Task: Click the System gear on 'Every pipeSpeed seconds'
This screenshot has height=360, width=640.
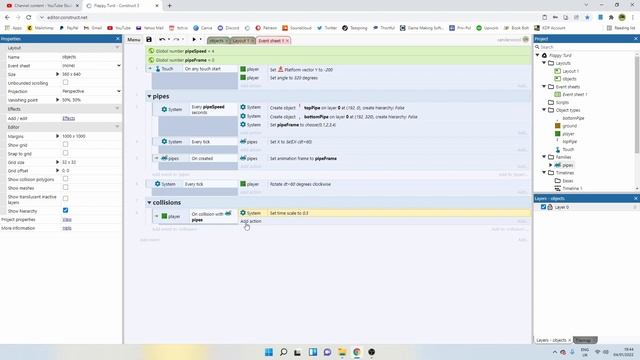Action: pos(164,109)
